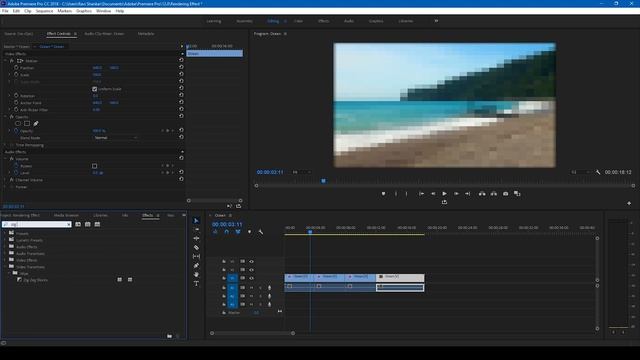Click Program monitor playhead marker
640x360 pixels.
point(323,181)
